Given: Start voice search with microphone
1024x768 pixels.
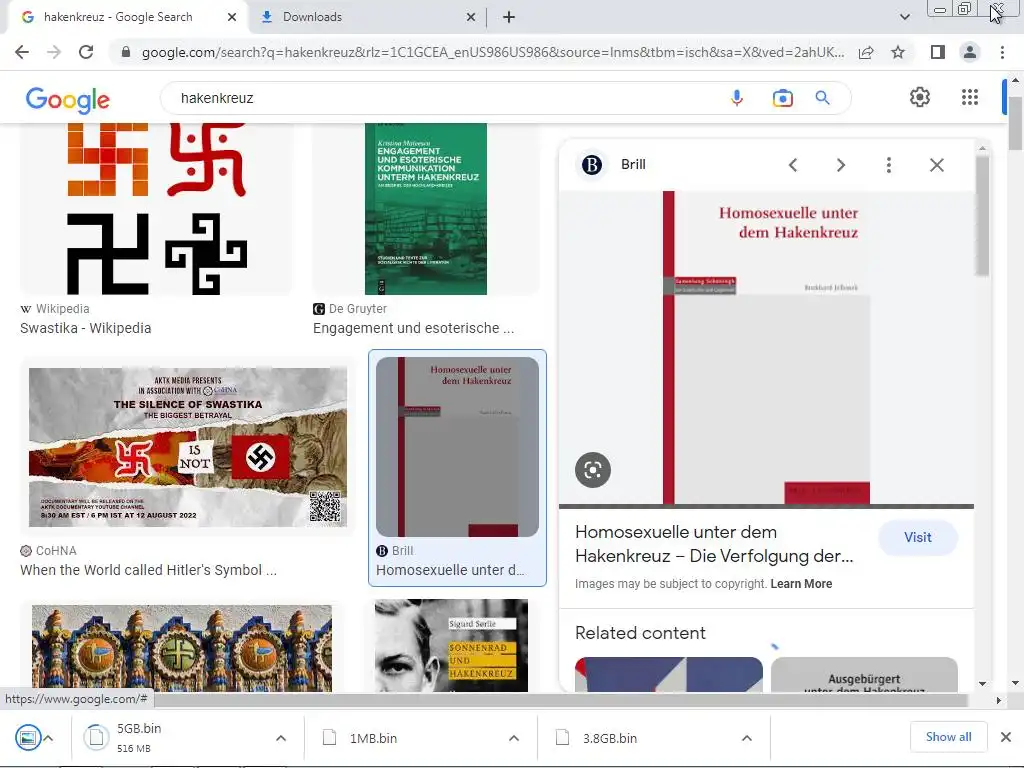Looking at the screenshot, I should coord(737,98).
